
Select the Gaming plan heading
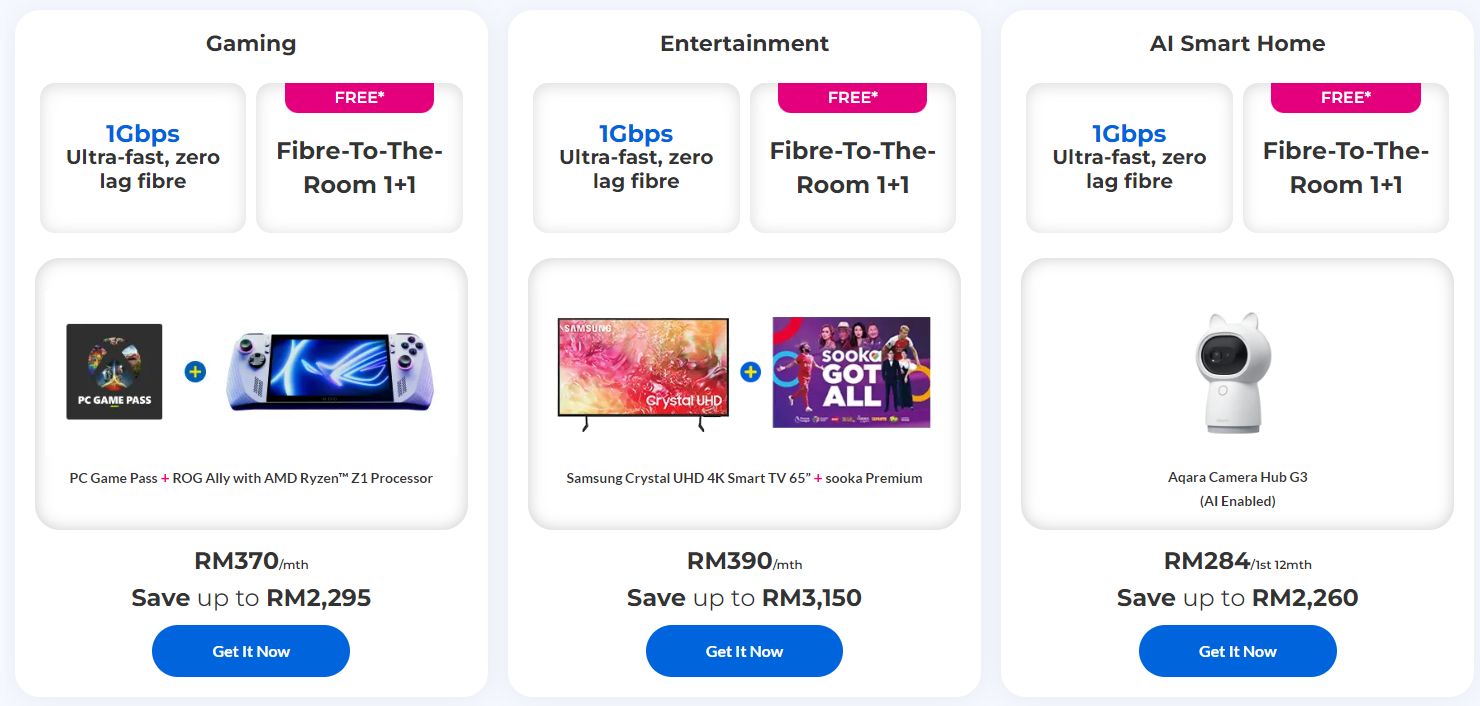[x=251, y=44]
